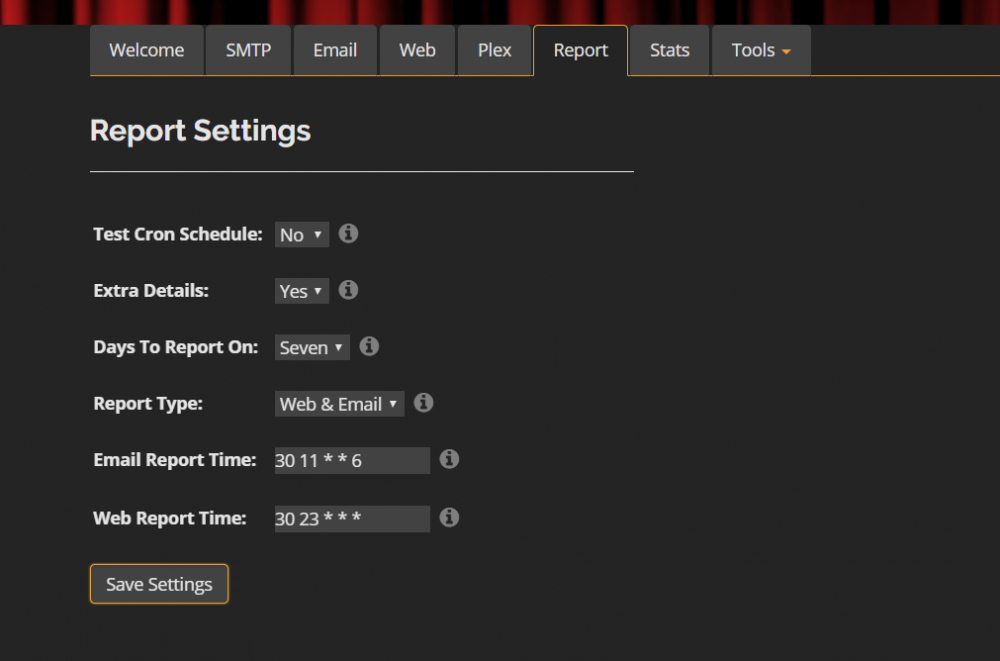The height and width of the screenshot is (661, 1000).
Task: View info icon for Web Report Time
Action: [x=449, y=517]
